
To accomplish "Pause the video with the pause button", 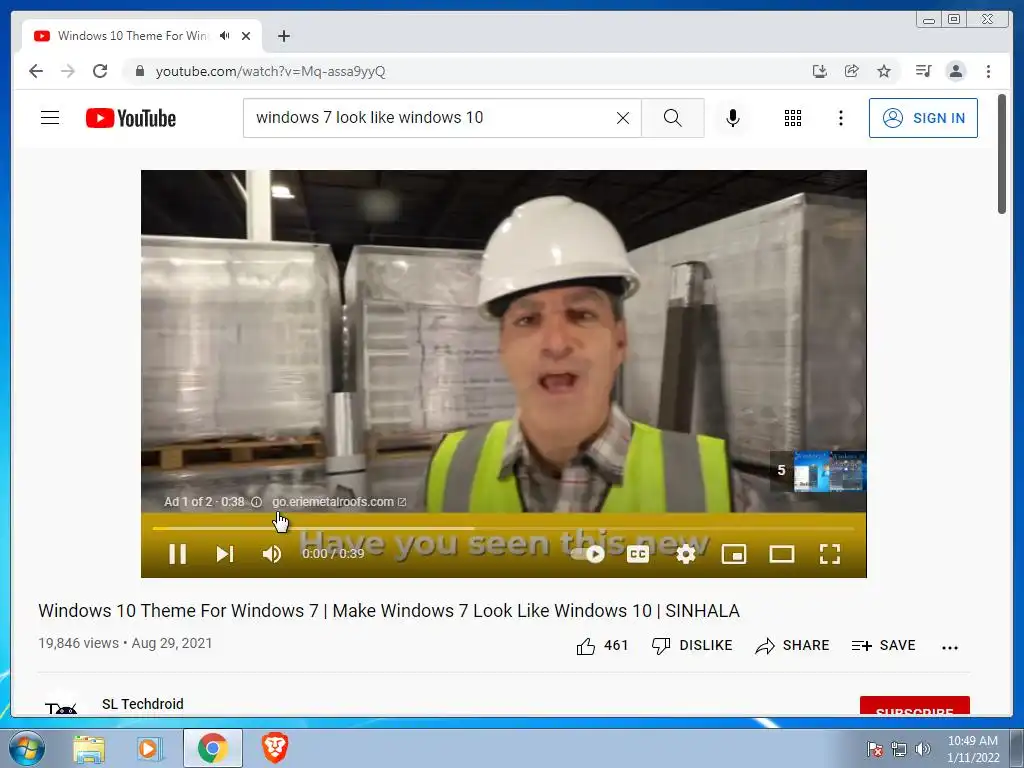I will coord(178,554).
